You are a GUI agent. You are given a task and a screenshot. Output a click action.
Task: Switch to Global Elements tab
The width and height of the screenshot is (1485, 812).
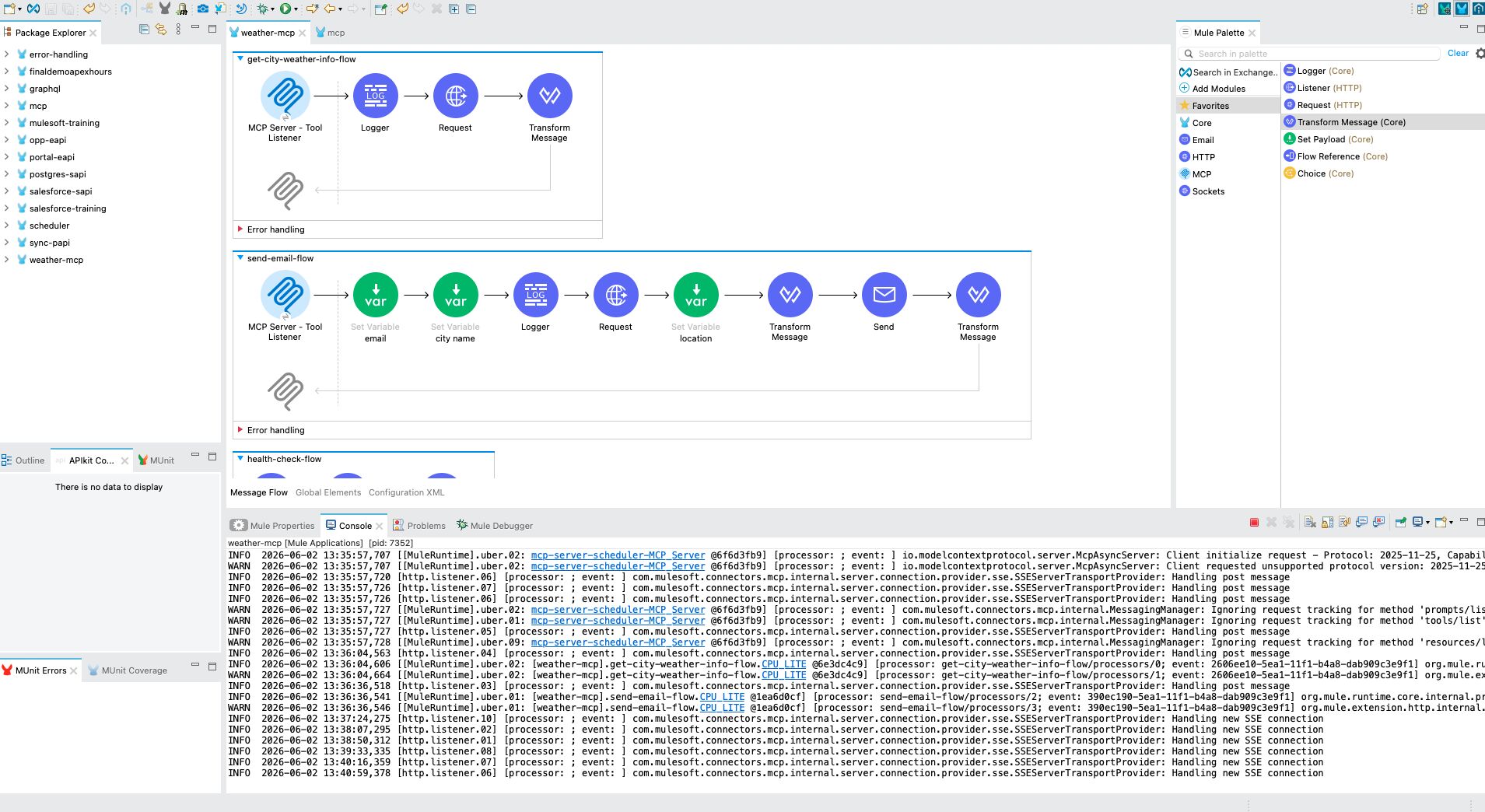point(328,492)
